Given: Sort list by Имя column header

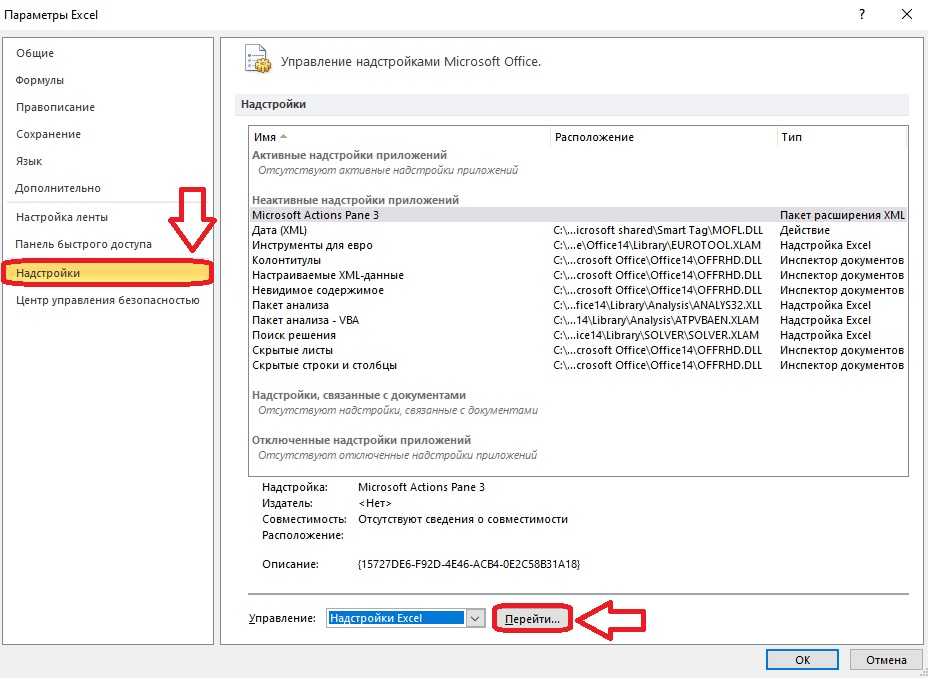Looking at the screenshot, I should pyautogui.click(x=265, y=137).
